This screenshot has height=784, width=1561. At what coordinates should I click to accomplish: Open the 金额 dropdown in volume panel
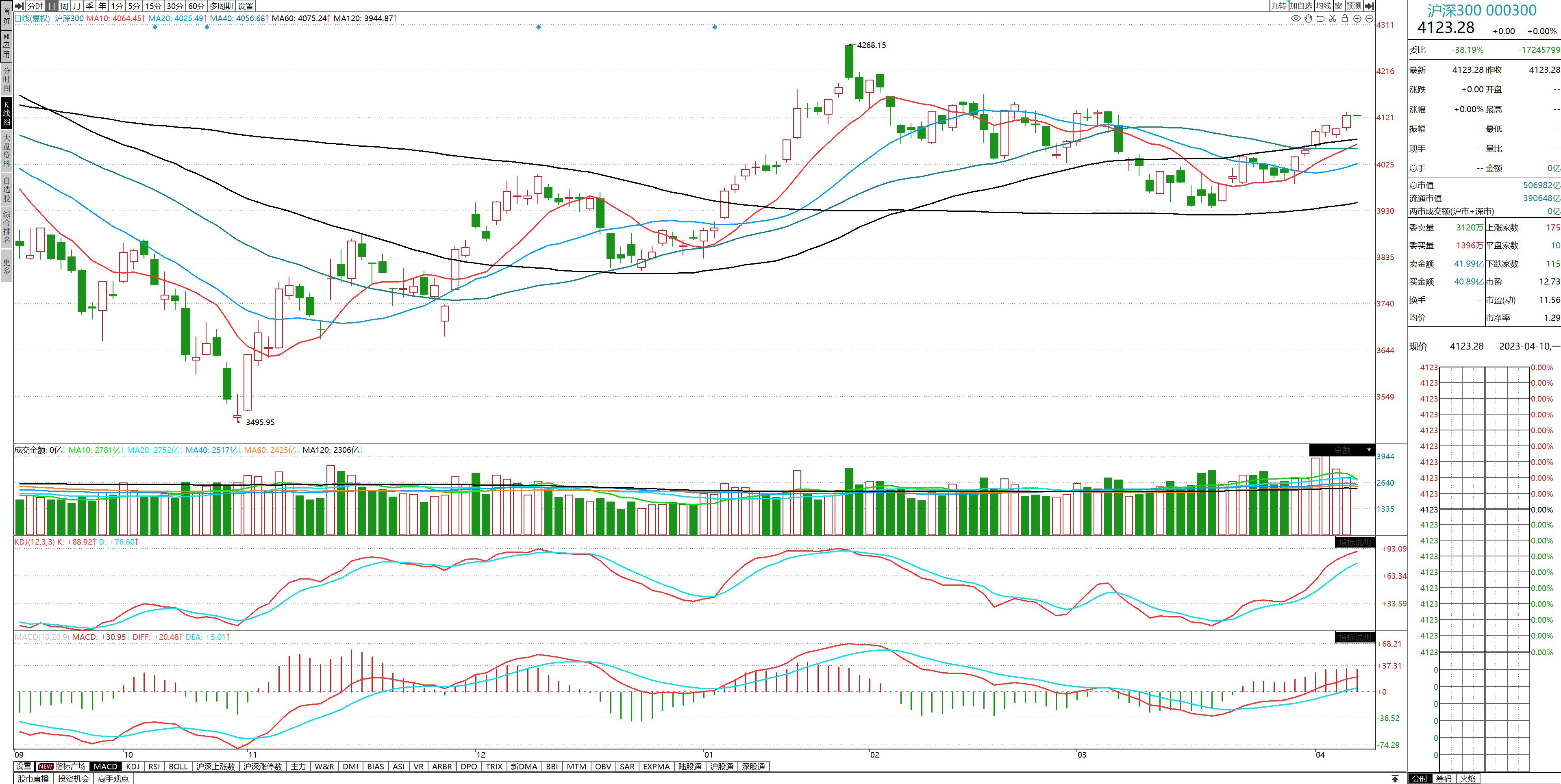[x=1369, y=450]
